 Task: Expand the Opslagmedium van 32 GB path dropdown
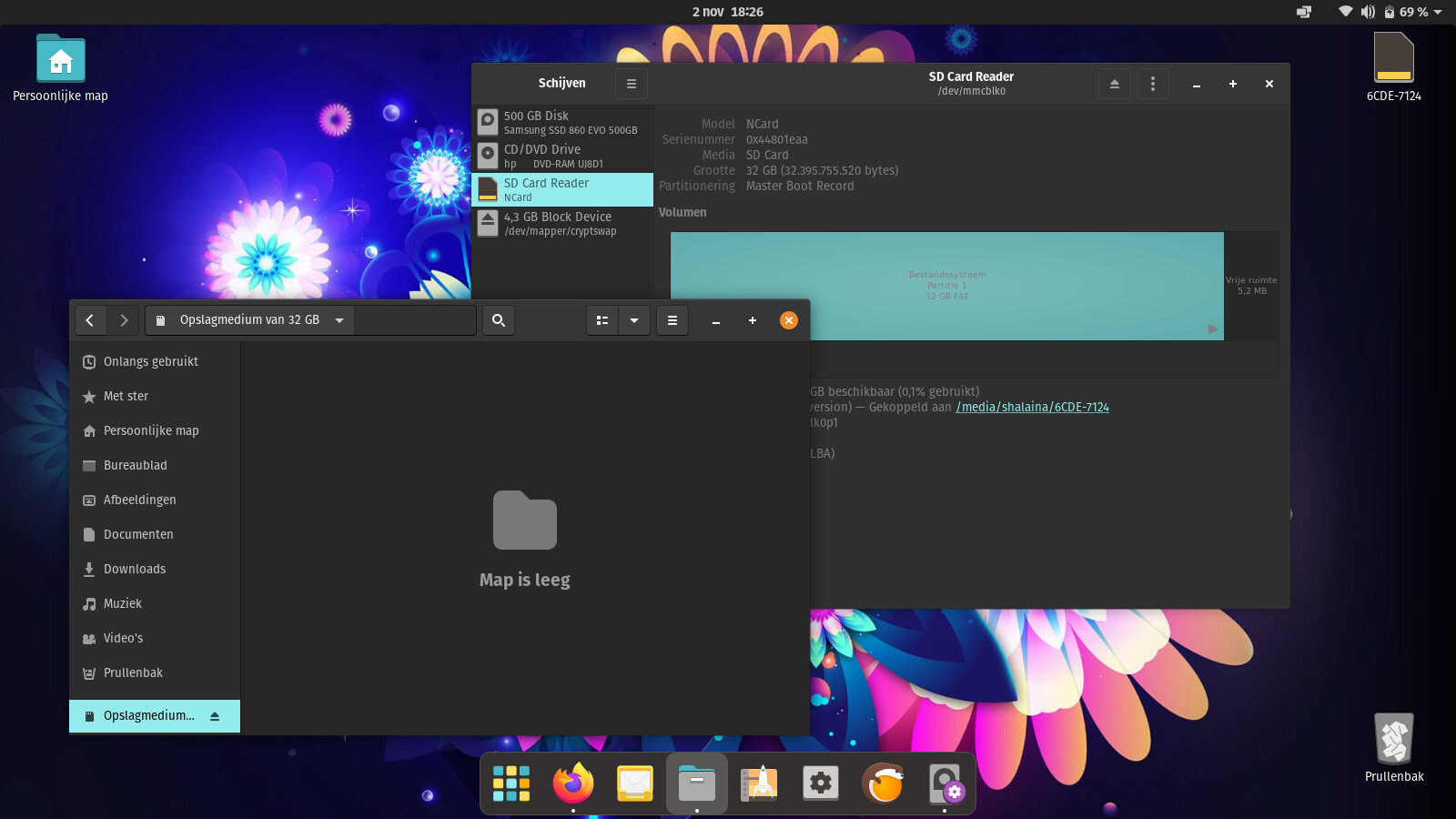pyautogui.click(x=339, y=320)
